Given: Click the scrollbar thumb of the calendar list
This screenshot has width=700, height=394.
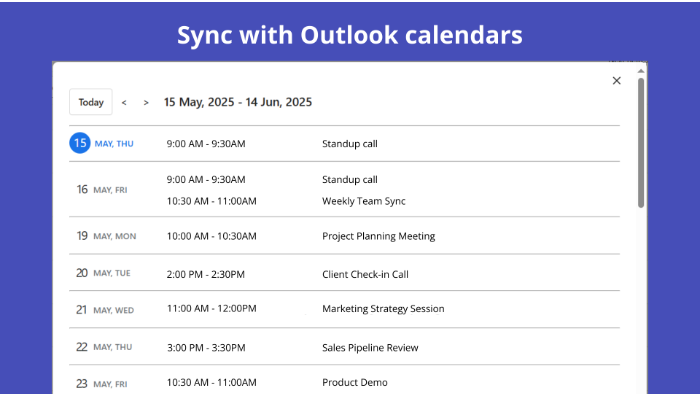Looking at the screenshot, I should click(641, 143).
